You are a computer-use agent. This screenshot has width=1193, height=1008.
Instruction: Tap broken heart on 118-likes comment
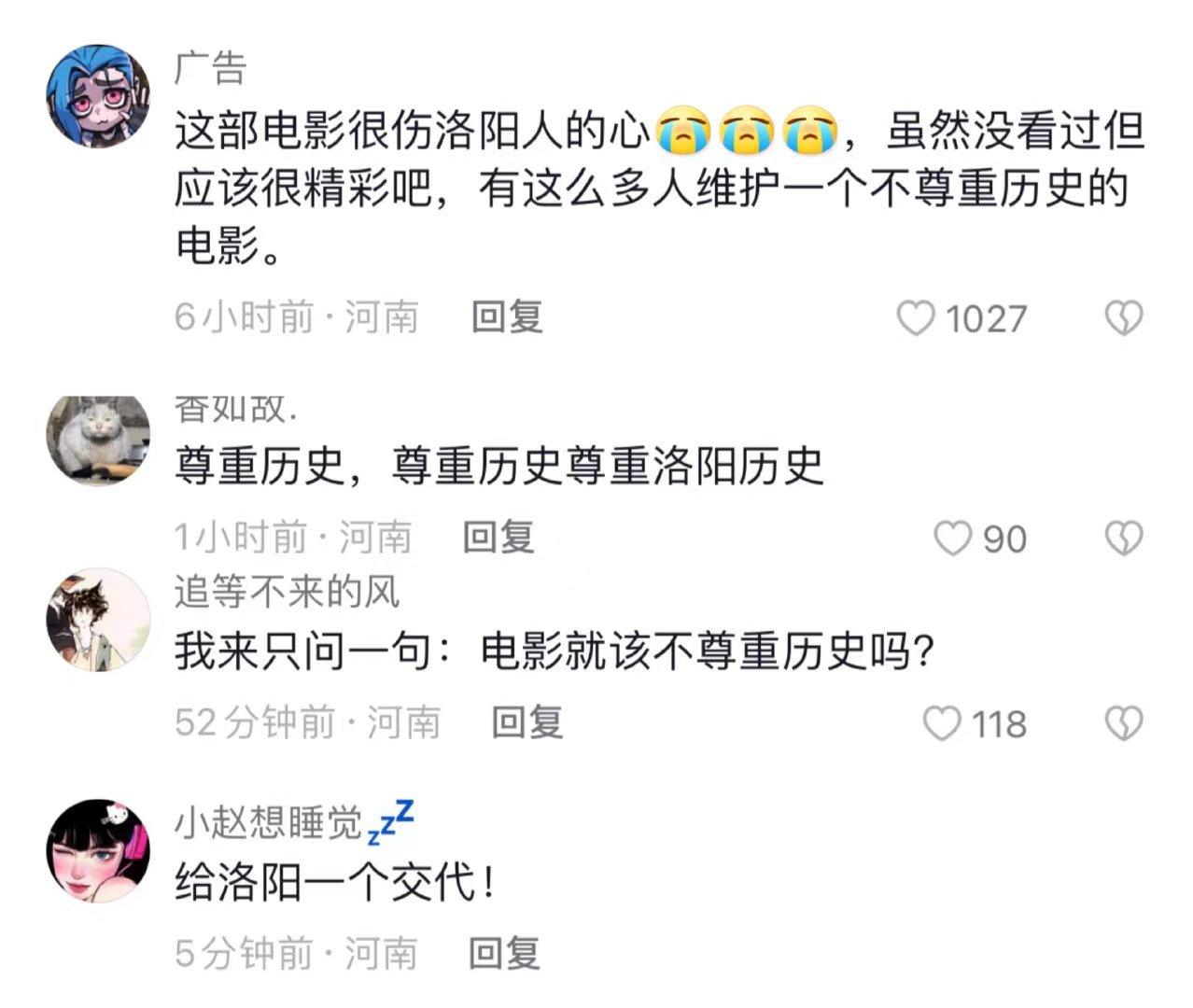(x=1124, y=723)
